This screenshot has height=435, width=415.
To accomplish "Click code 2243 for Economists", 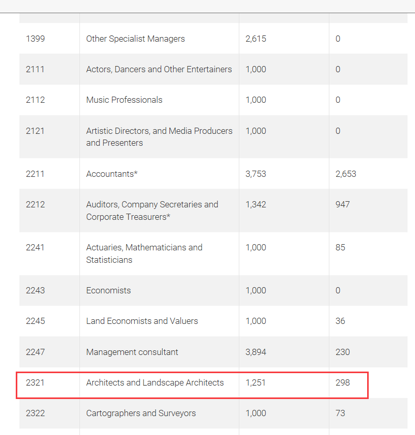I will [35, 290].
